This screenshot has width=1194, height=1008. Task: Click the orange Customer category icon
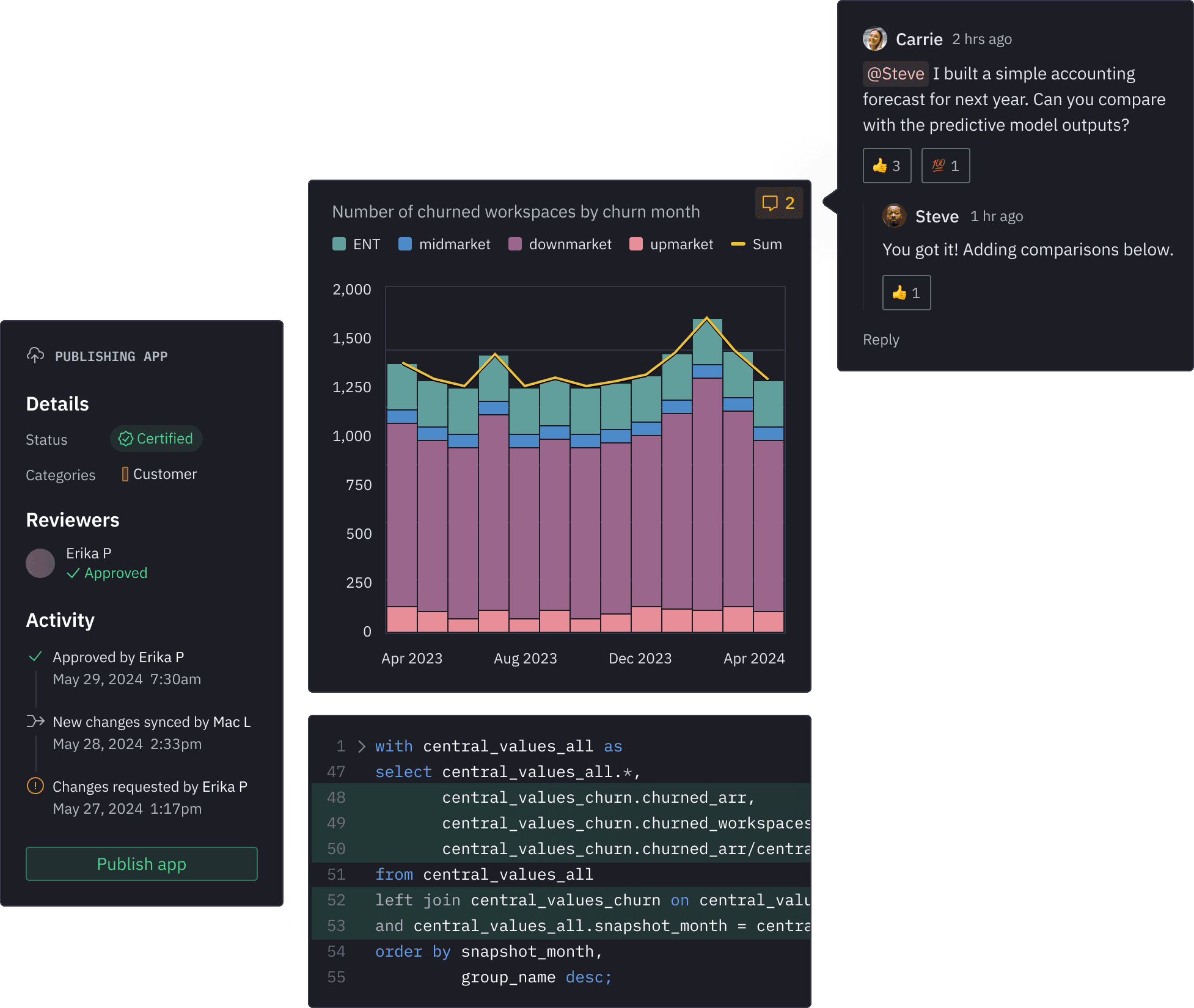point(125,474)
